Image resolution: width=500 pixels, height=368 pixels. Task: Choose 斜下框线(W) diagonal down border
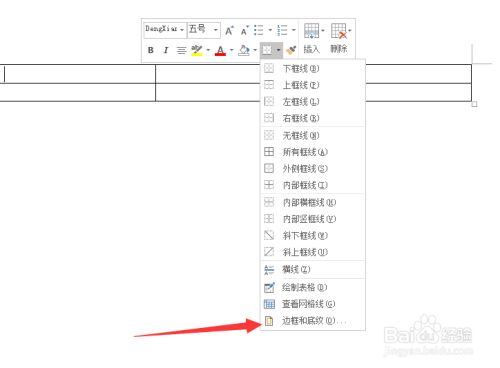(313, 235)
